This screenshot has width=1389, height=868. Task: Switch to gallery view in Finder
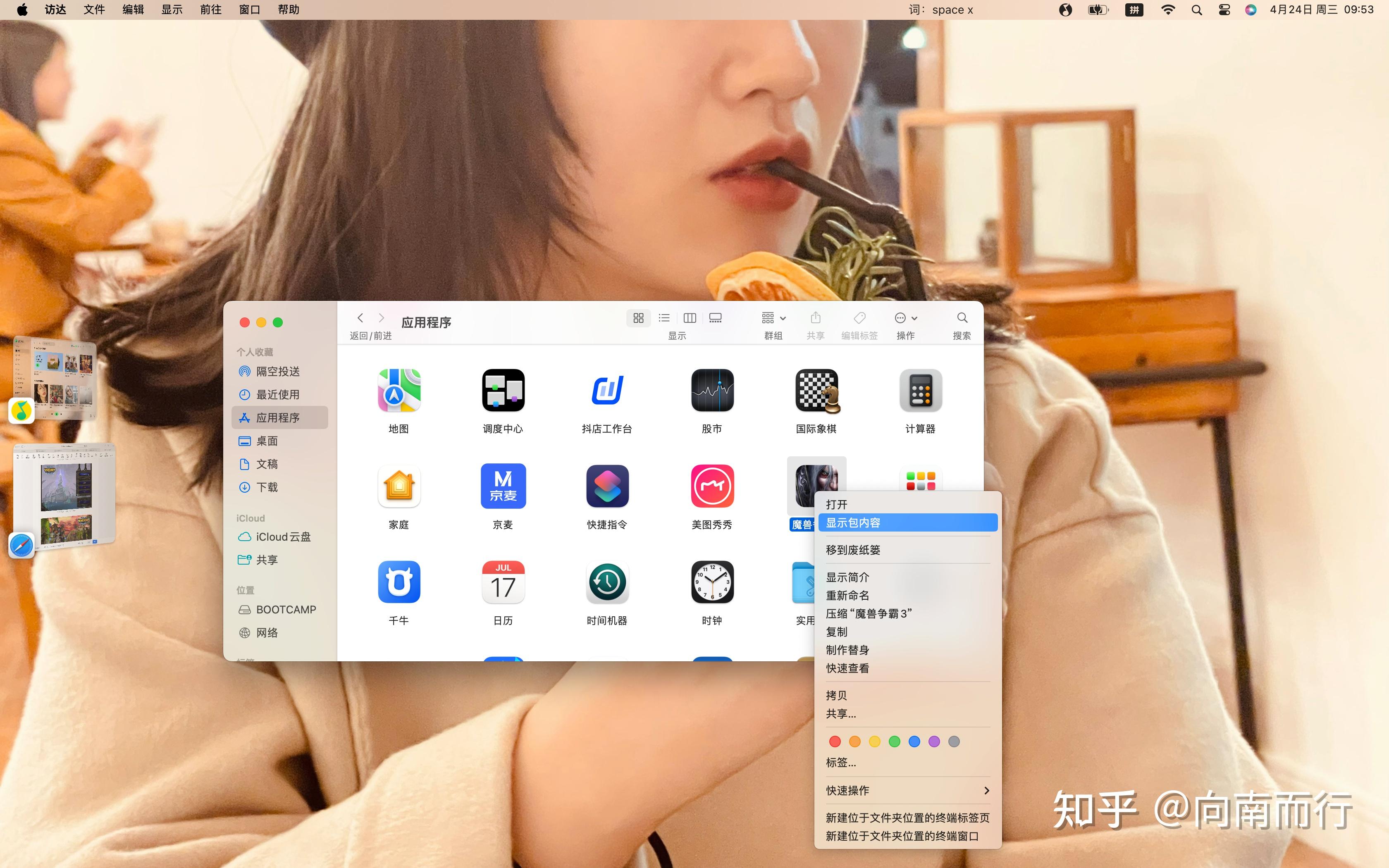pyautogui.click(x=715, y=317)
